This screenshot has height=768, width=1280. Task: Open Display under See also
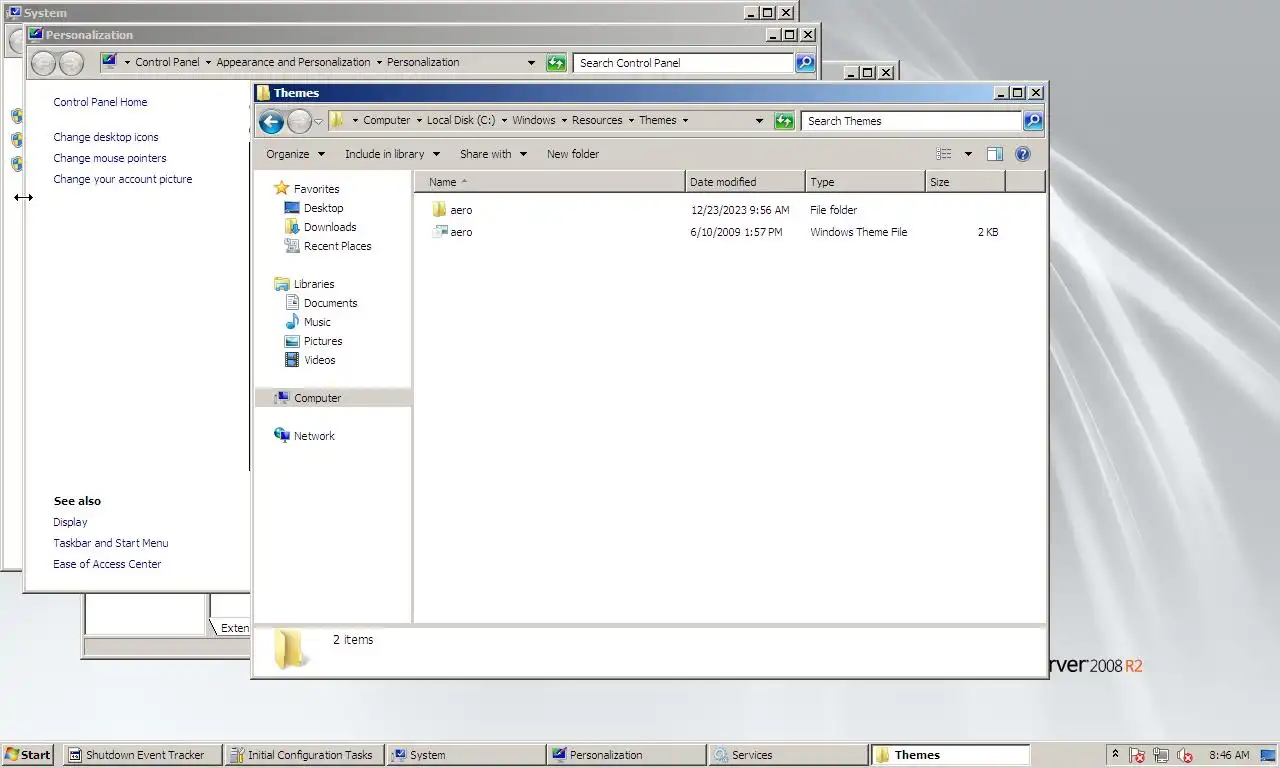click(x=70, y=522)
